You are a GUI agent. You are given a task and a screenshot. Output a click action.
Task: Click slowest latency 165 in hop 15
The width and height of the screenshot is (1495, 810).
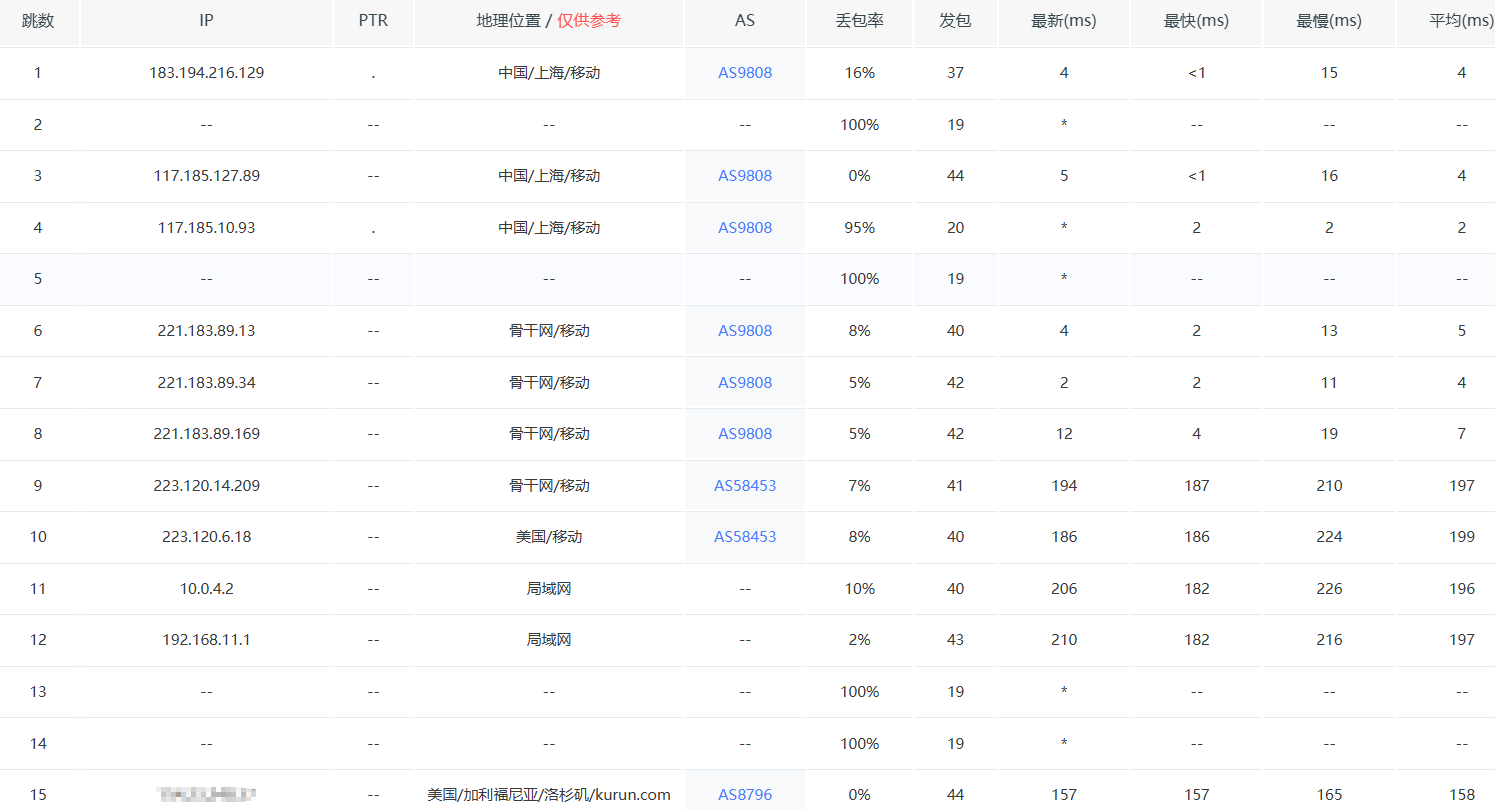(x=1330, y=795)
